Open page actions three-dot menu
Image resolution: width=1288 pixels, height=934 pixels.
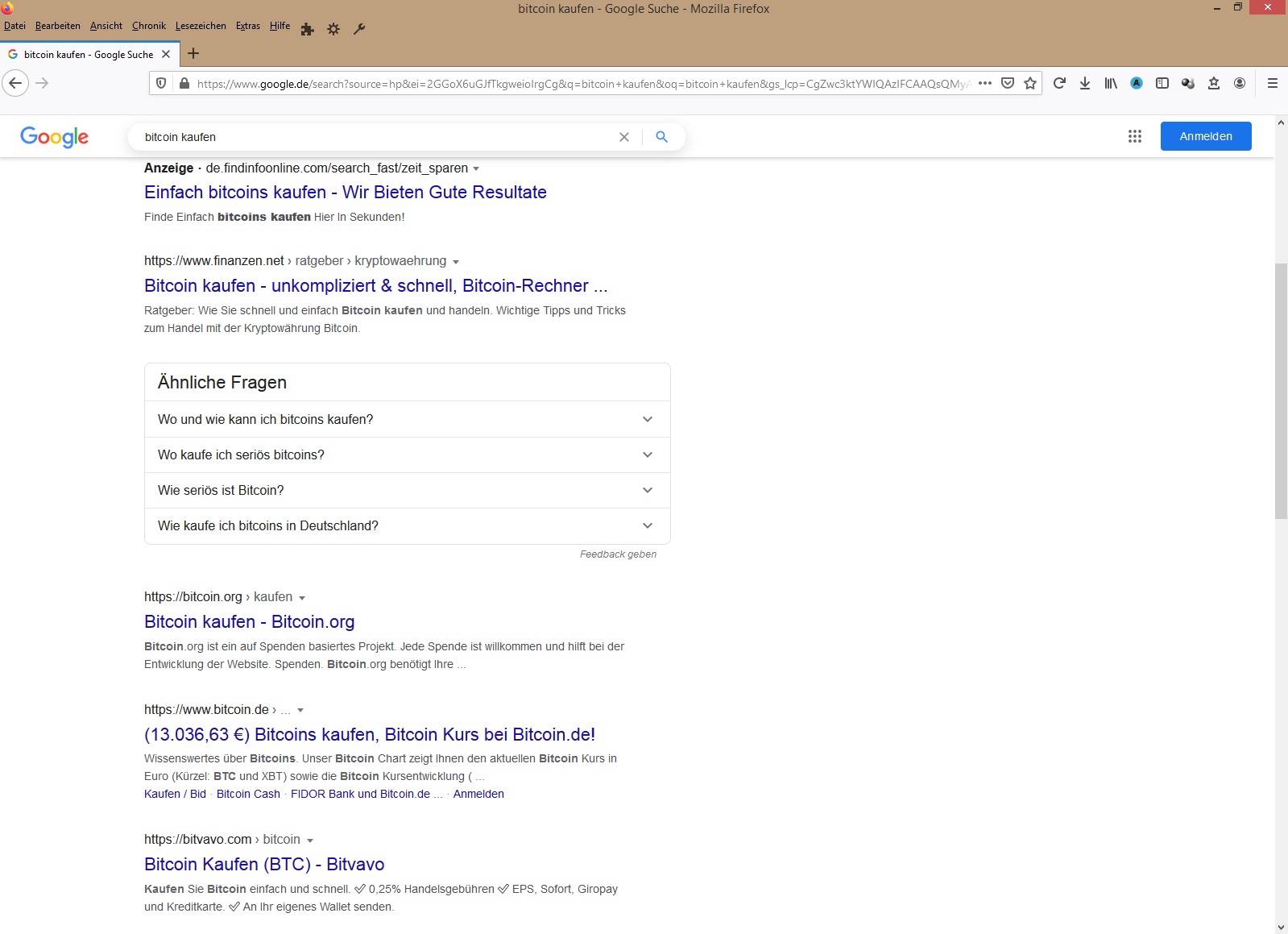tap(985, 83)
